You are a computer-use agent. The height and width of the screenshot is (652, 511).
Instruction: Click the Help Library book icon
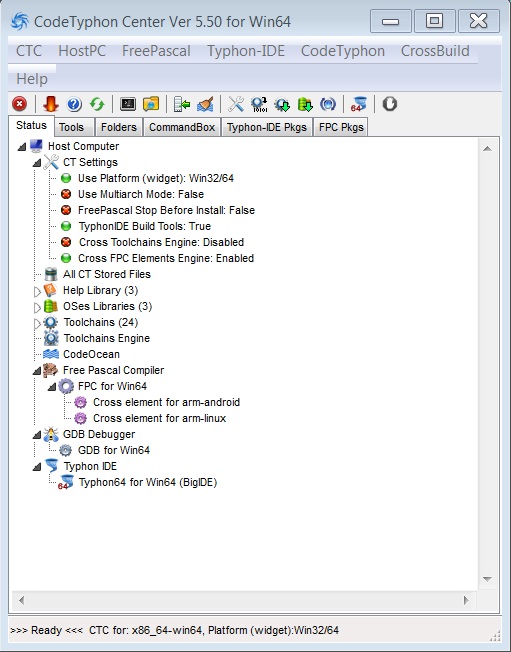pos(50,290)
